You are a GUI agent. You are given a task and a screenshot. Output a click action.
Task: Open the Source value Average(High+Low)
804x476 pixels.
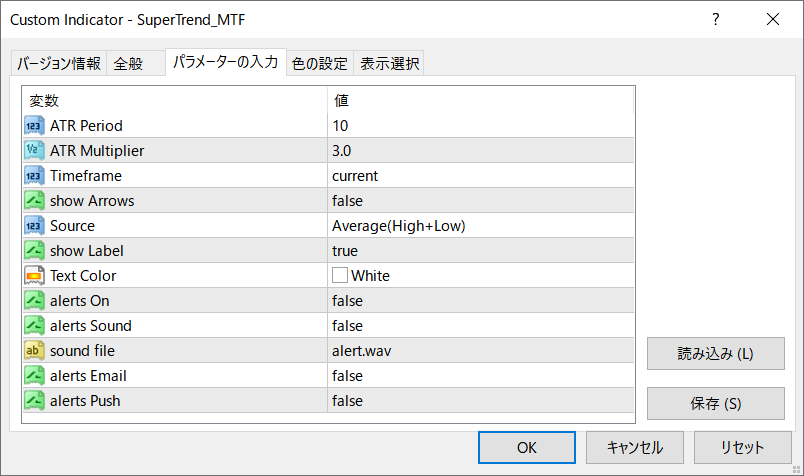(x=398, y=226)
